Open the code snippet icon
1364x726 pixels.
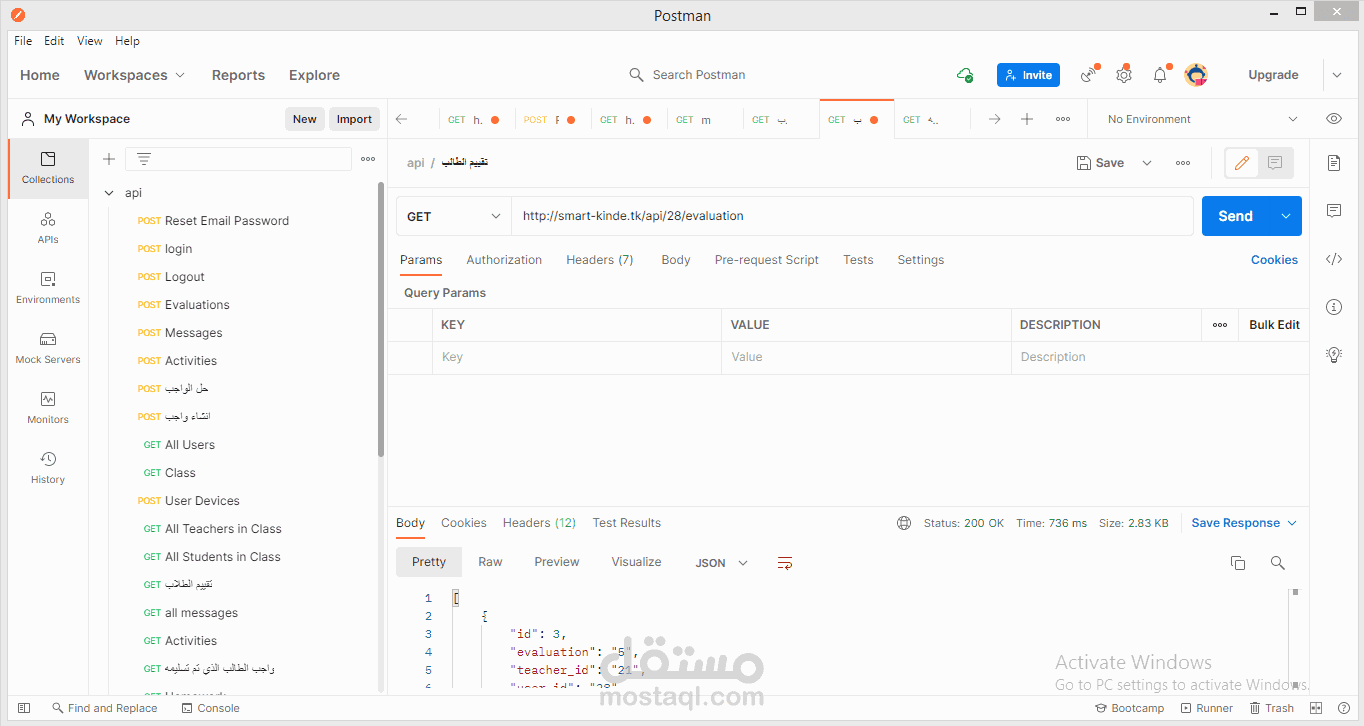1334,259
